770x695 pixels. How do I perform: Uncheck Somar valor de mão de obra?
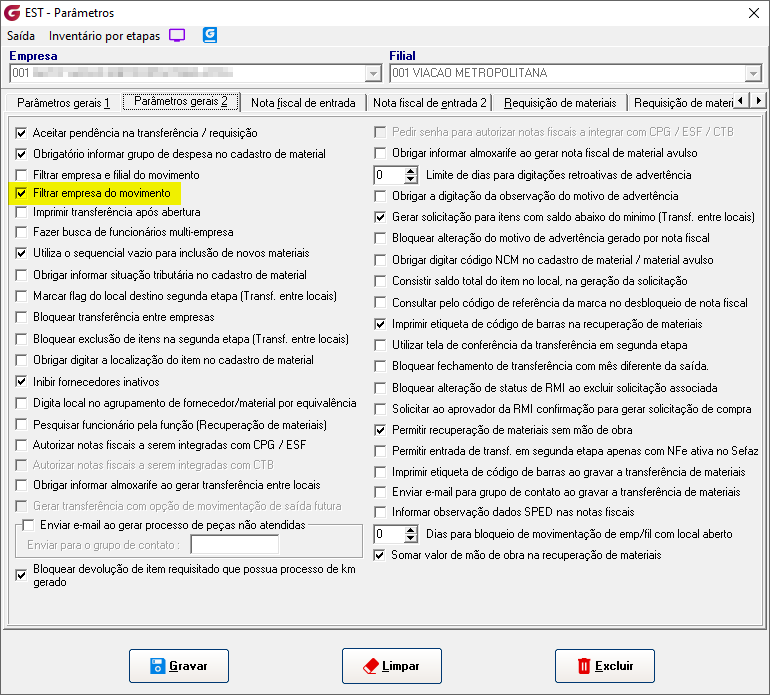point(379,555)
